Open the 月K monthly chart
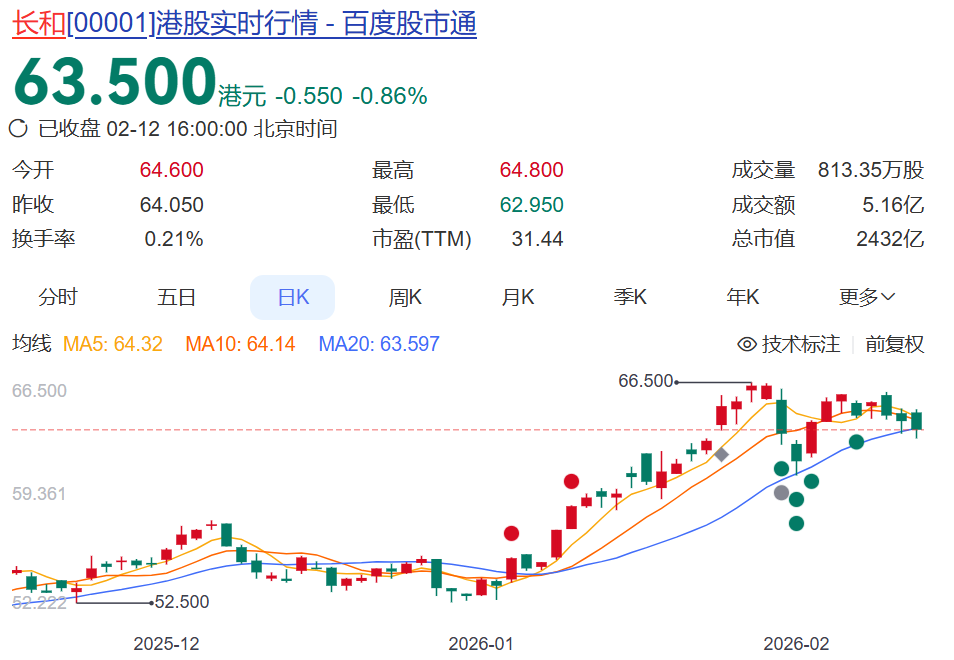Image resolution: width=954 pixels, height=660 pixels. pos(517,296)
